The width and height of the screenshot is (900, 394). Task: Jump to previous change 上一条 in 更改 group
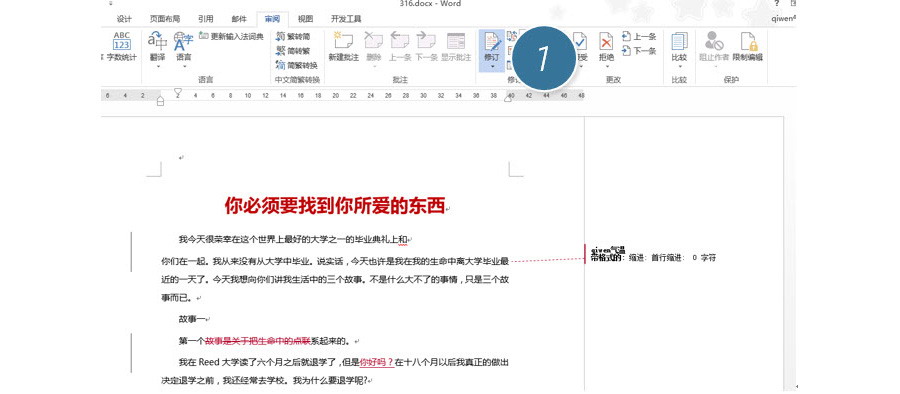(x=639, y=37)
